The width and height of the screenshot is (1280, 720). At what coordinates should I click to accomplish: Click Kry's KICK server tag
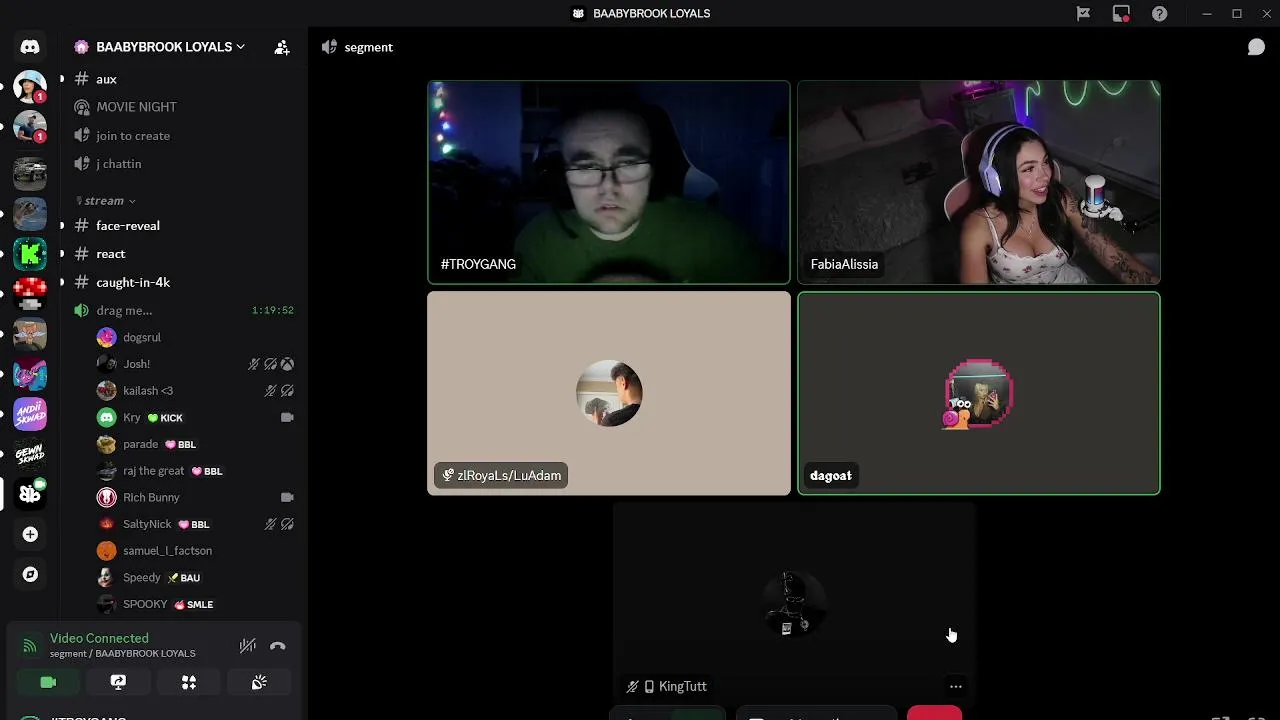click(x=165, y=418)
